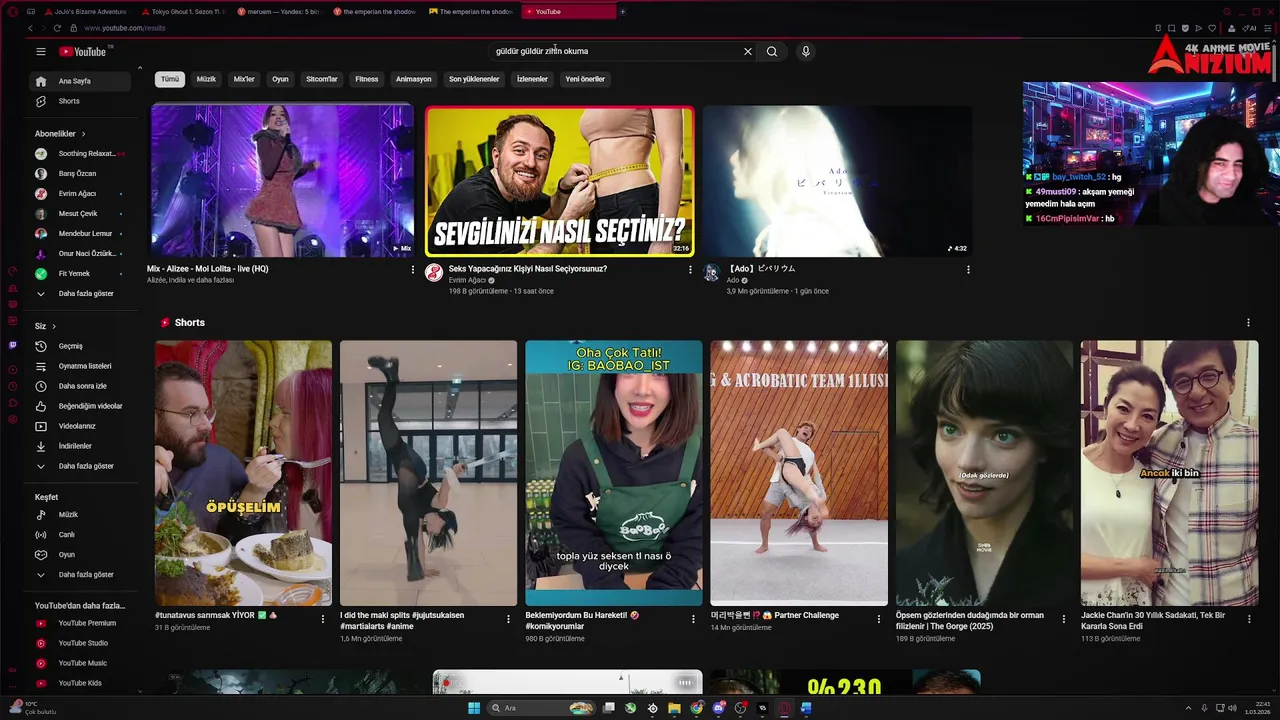Select the Animasyon filter chip
1280x720 pixels.
click(x=413, y=79)
